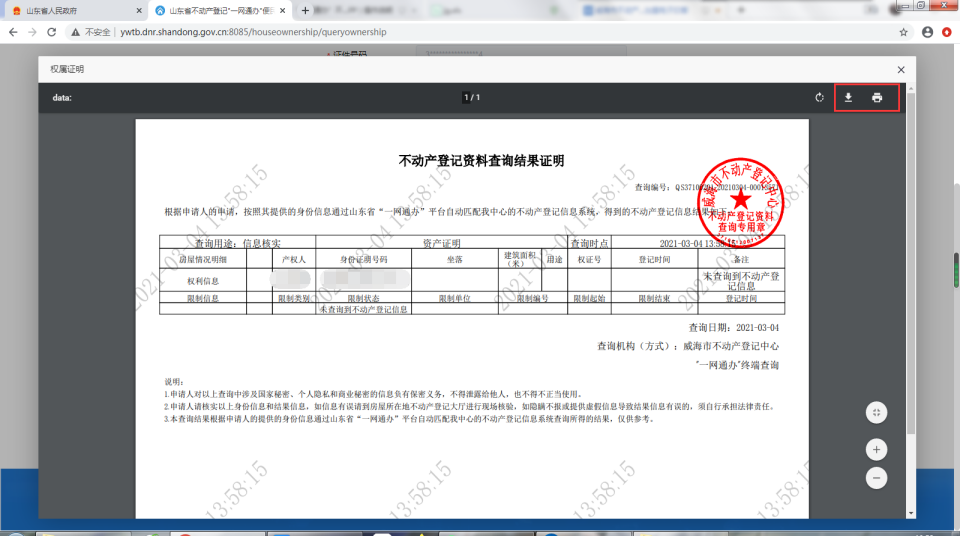
Task: Bookmark this page with the star icon
Action: click(x=904, y=32)
